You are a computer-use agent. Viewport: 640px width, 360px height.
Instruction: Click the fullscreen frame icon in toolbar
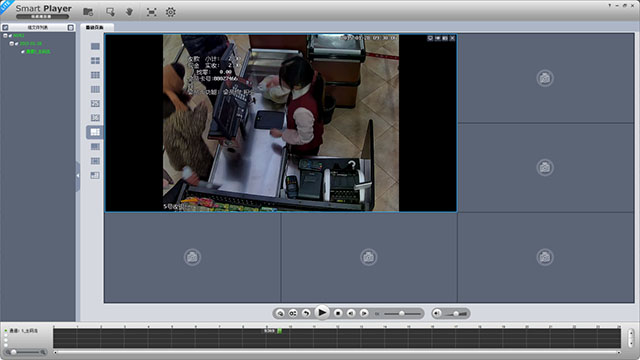pyautogui.click(x=151, y=12)
